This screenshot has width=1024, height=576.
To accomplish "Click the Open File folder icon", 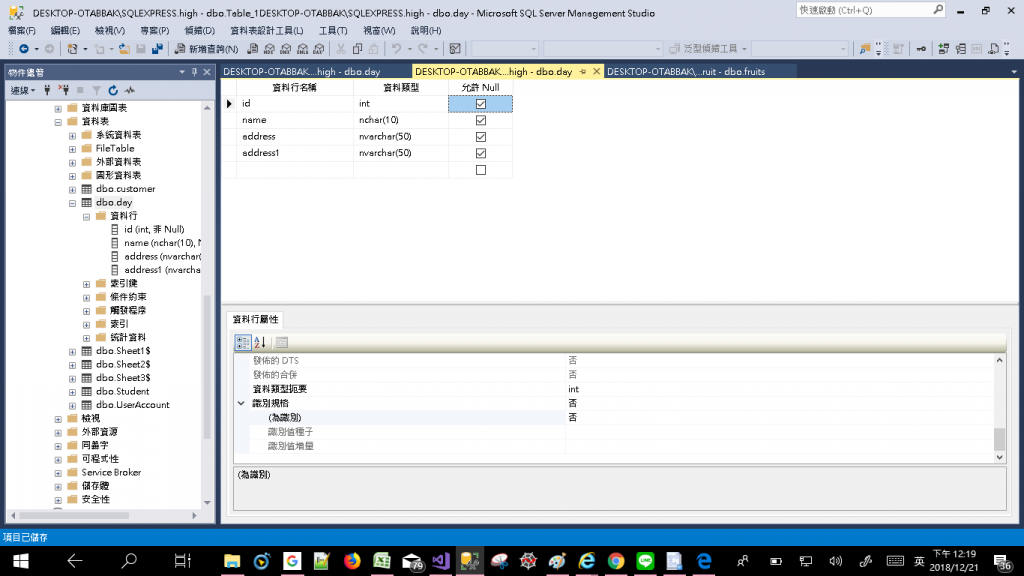I will [124, 49].
